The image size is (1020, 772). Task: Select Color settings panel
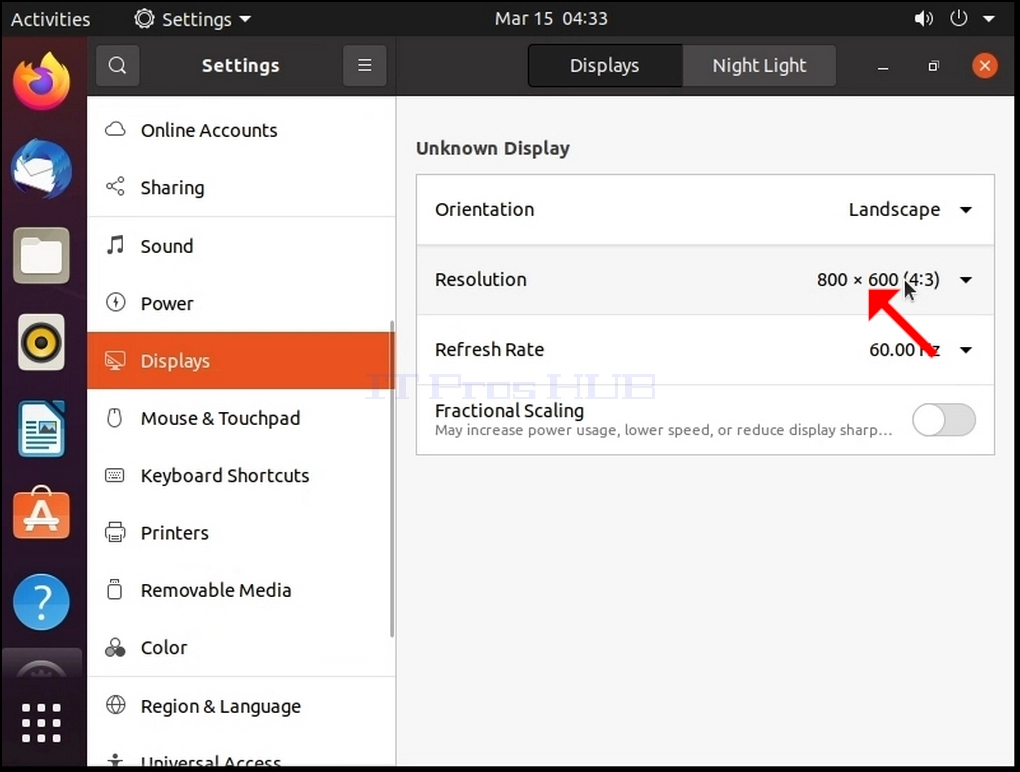click(241, 648)
